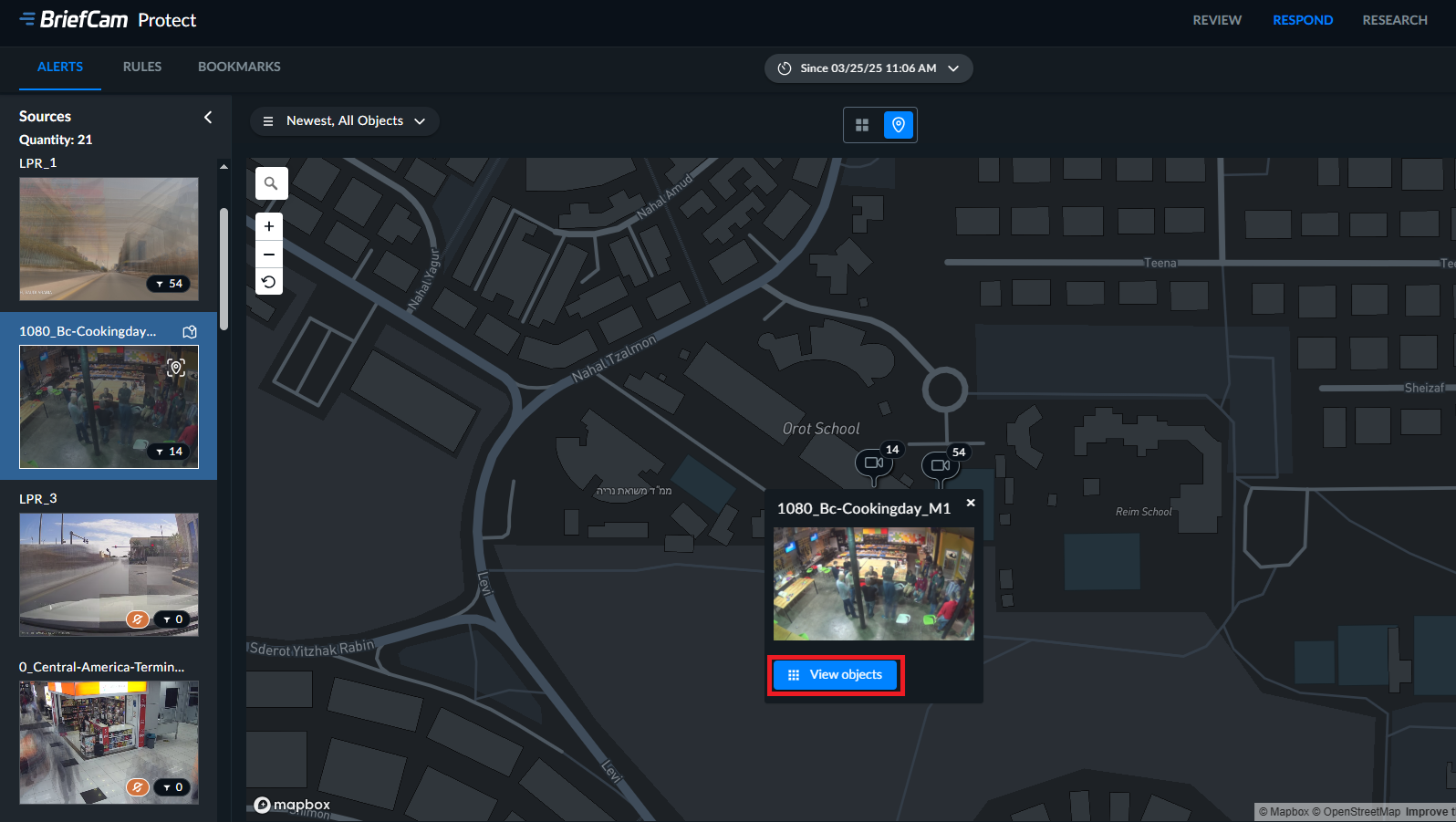Screen dimensions: 1456x822
Task: Switch to map location view
Action: (x=899, y=125)
